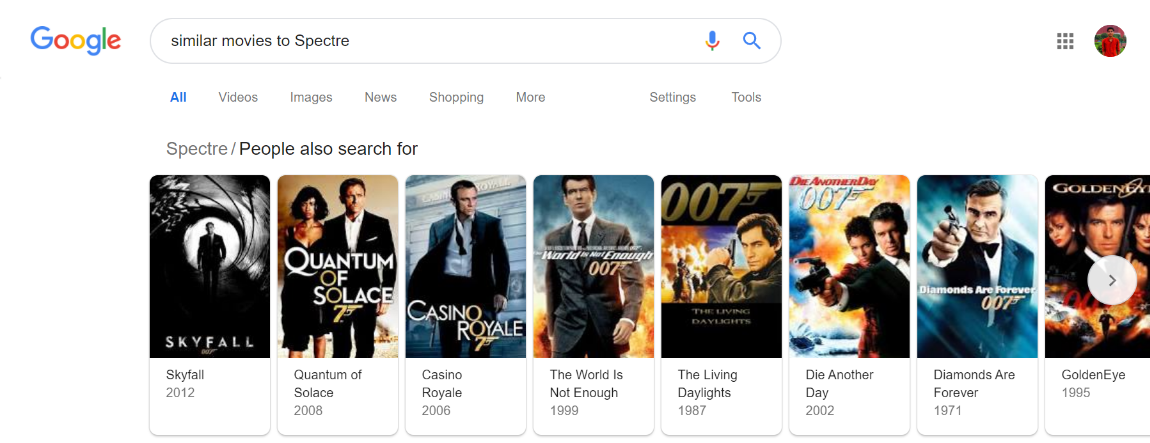Click the Skyfall title text

coord(185,375)
